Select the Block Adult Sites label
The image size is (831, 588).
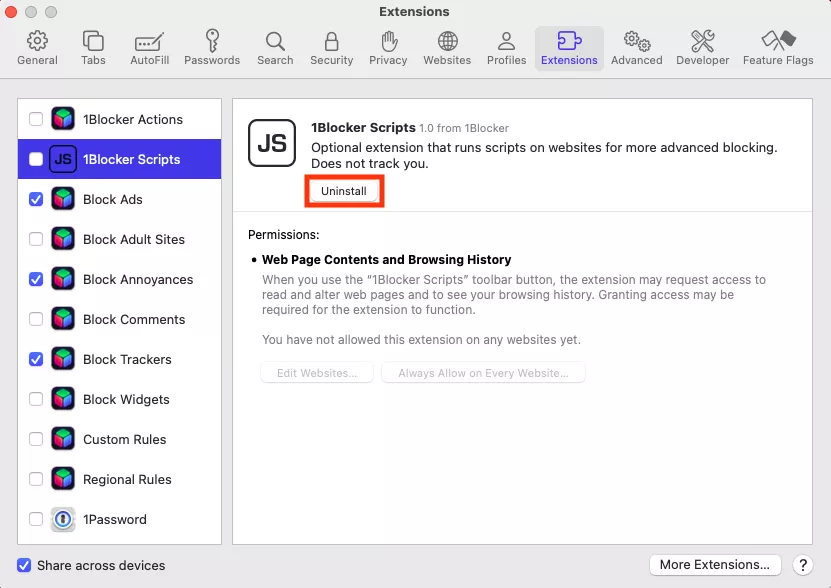[x=134, y=239]
